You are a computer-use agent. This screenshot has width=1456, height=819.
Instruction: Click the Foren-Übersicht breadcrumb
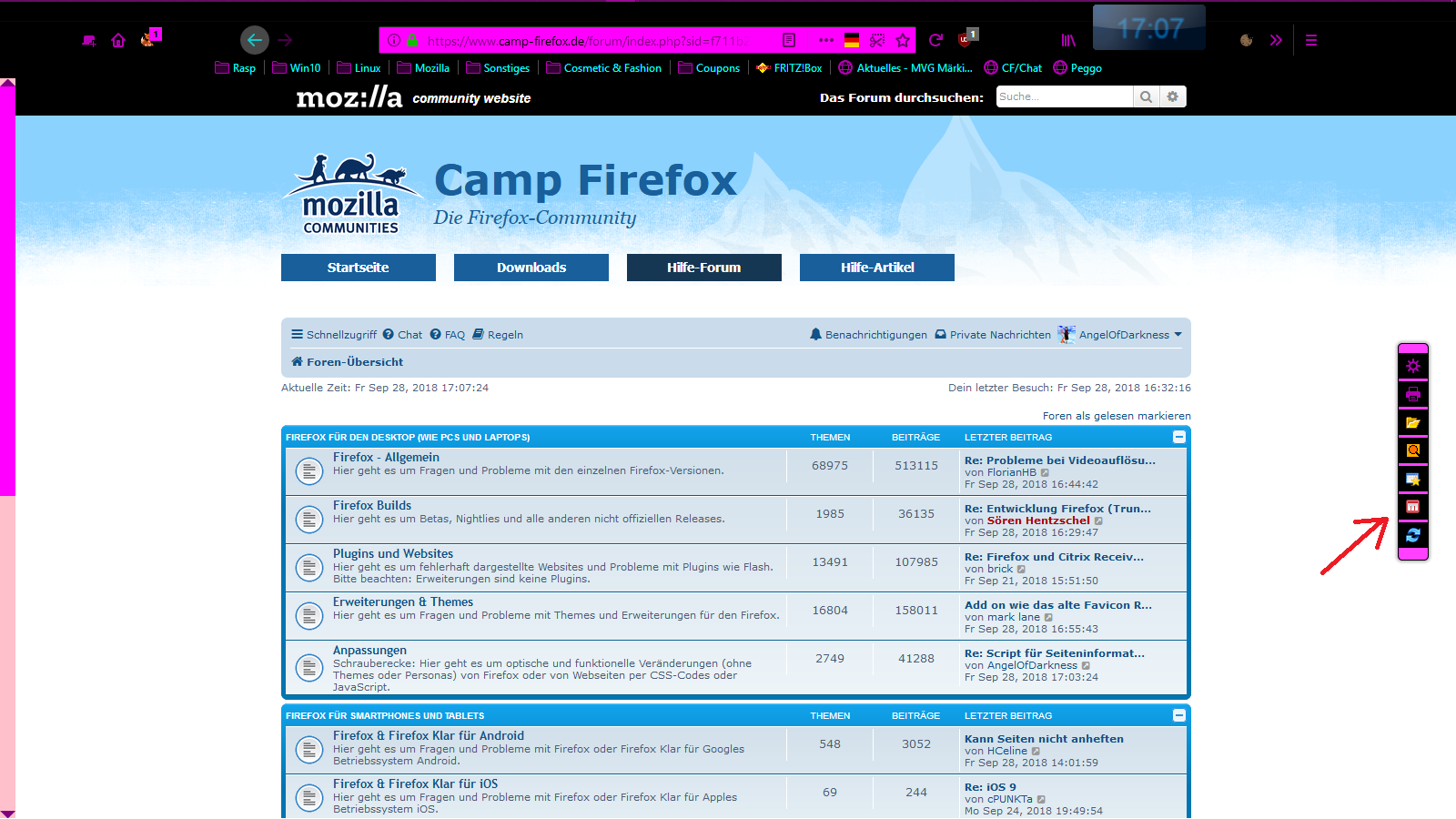348,362
